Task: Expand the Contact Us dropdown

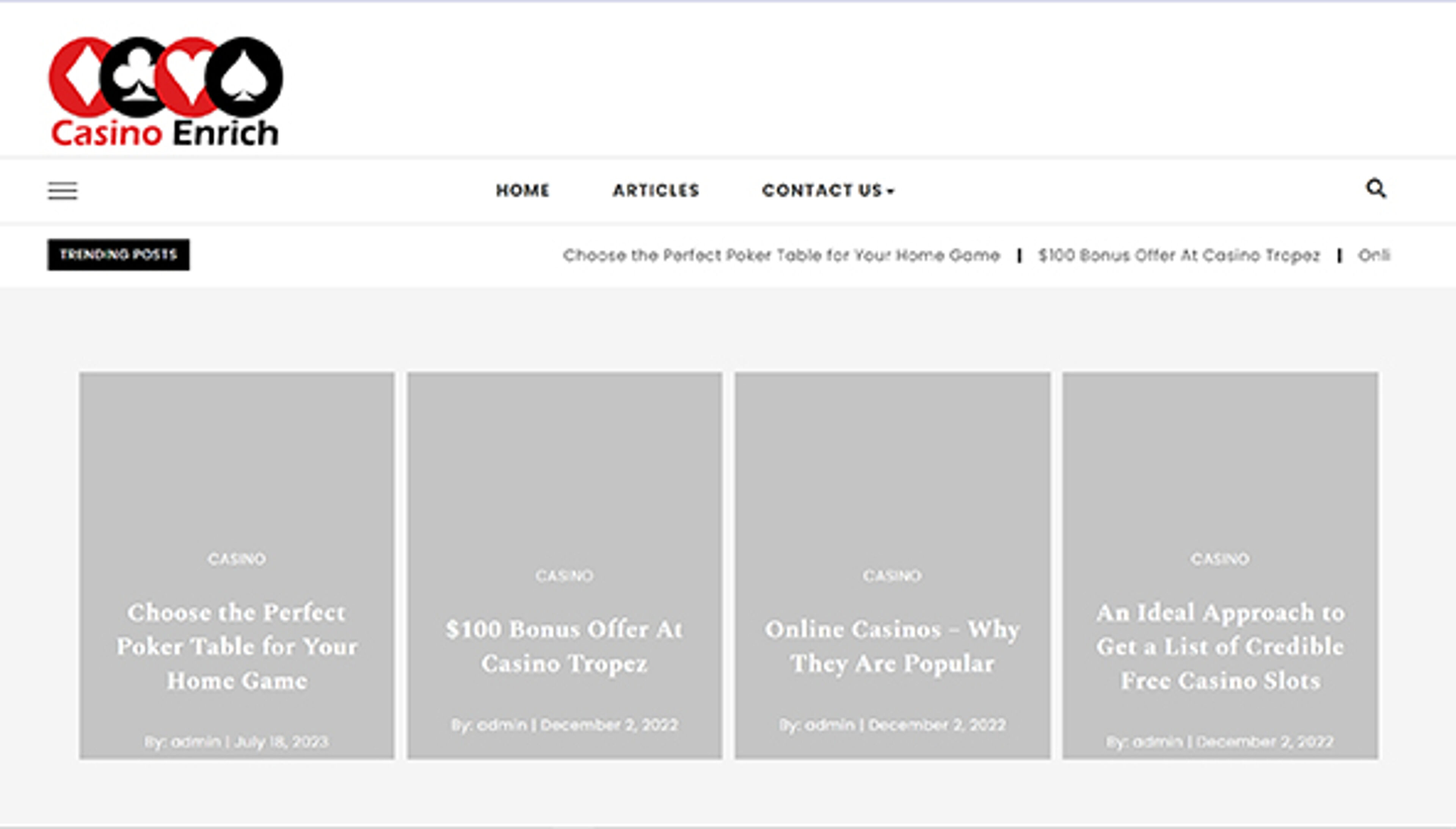Action: 822,190
